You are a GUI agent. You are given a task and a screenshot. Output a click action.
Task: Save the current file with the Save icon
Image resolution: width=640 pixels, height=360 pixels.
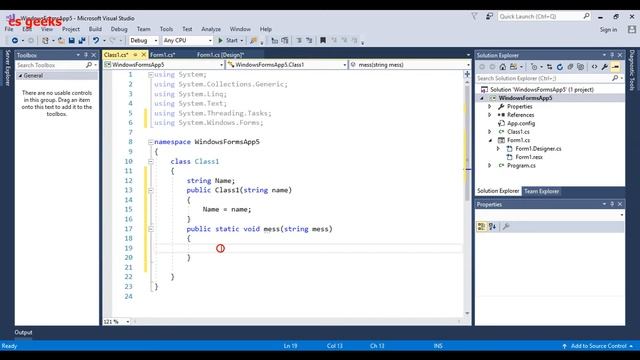pos(71,40)
